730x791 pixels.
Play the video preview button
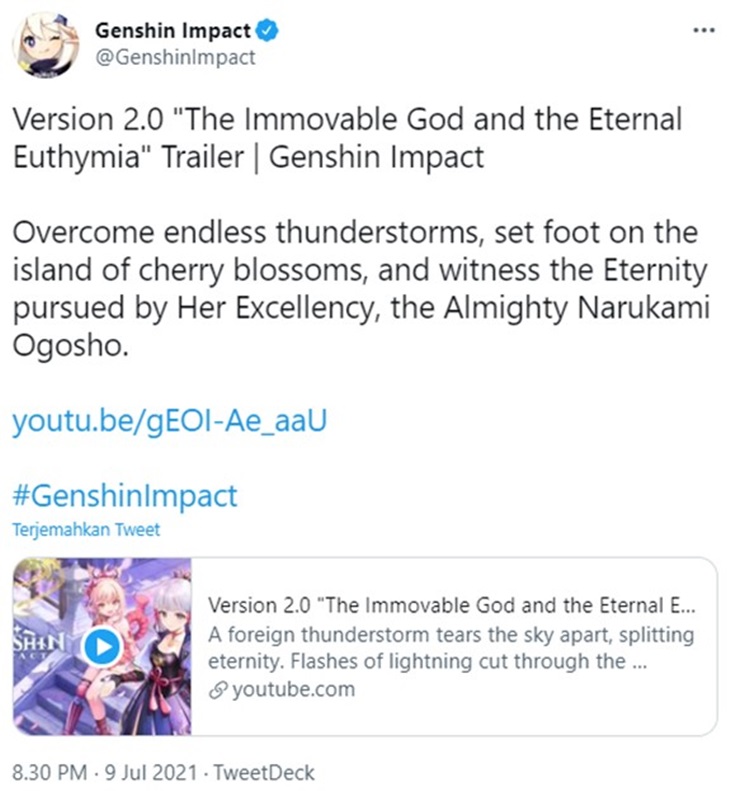coord(102,646)
